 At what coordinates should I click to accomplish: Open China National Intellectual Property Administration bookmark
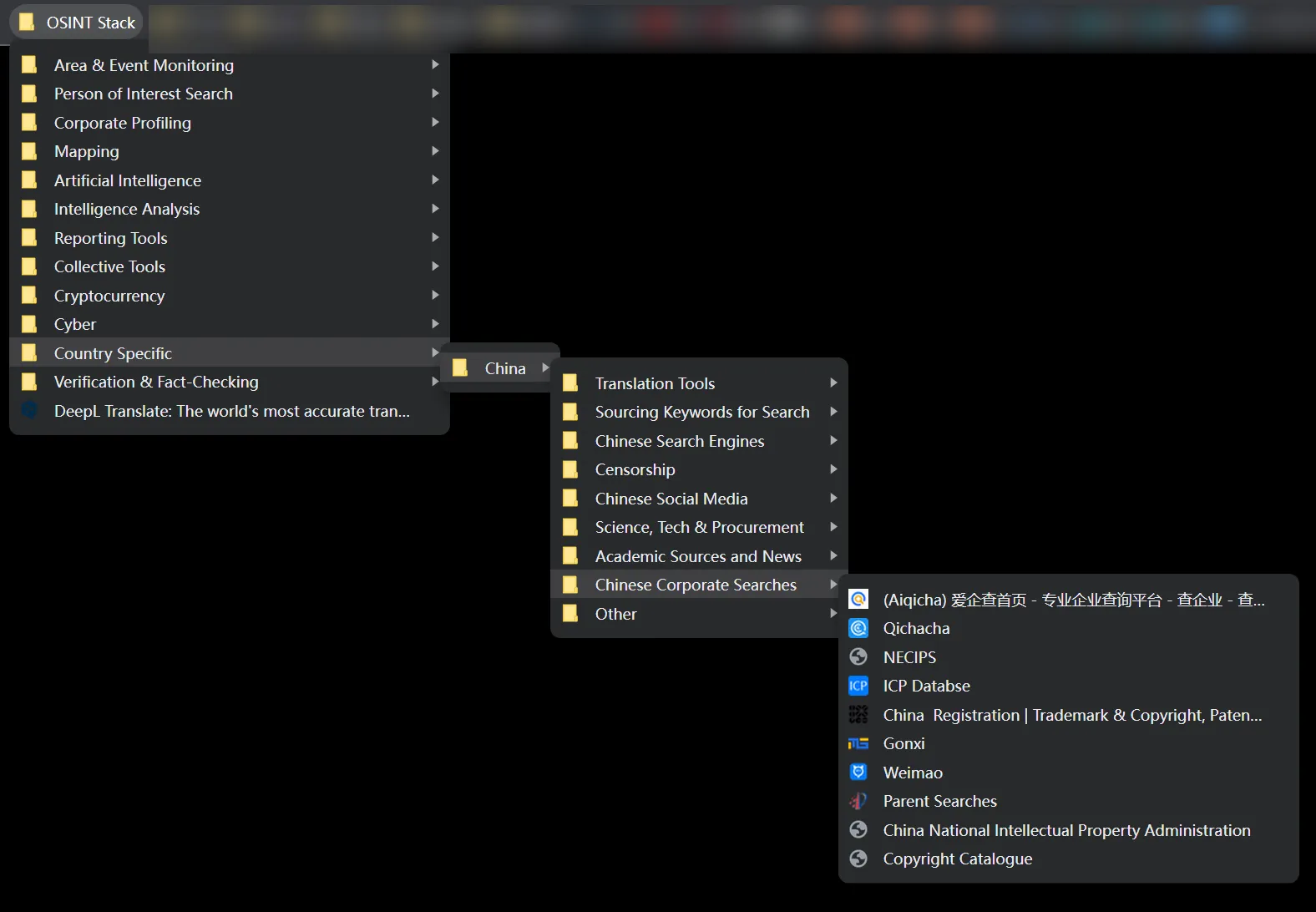pos(1068,830)
